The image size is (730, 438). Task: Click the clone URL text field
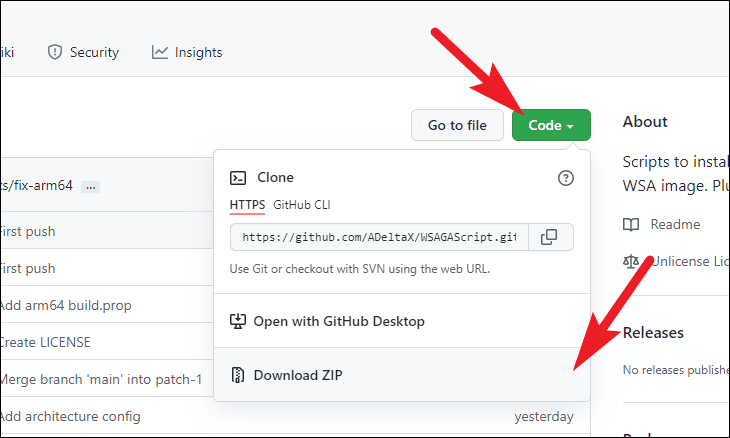379,237
